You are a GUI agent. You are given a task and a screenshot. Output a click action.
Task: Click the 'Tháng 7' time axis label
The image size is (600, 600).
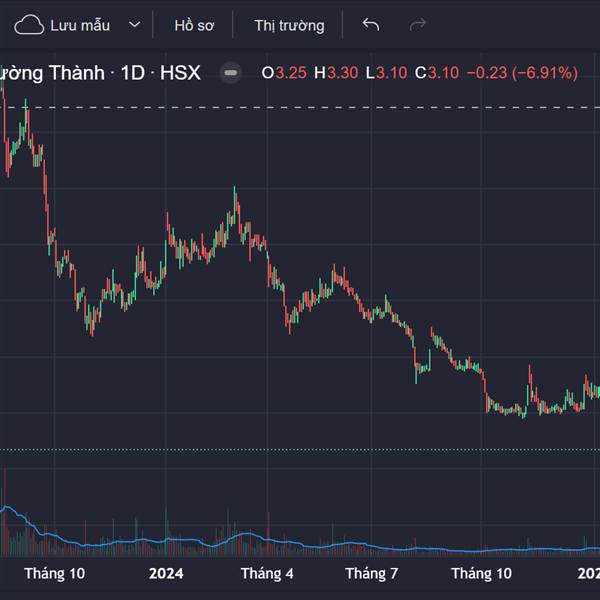(372, 573)
